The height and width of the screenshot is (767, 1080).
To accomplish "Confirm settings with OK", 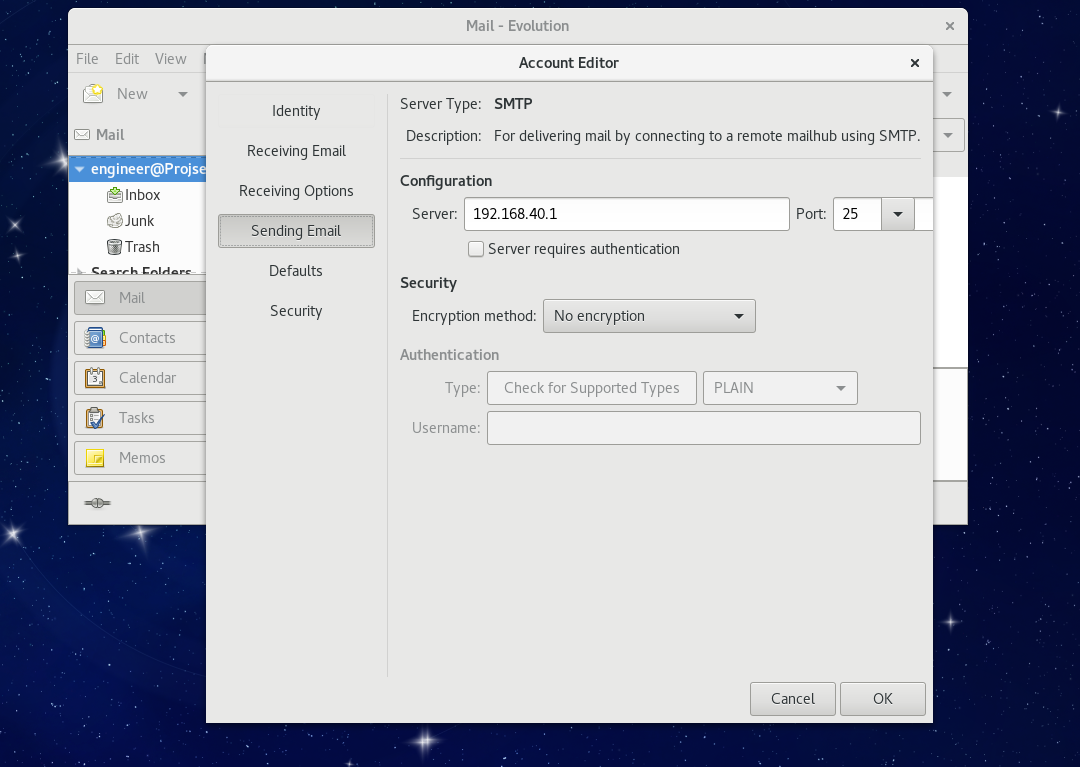I will (882, 698).
